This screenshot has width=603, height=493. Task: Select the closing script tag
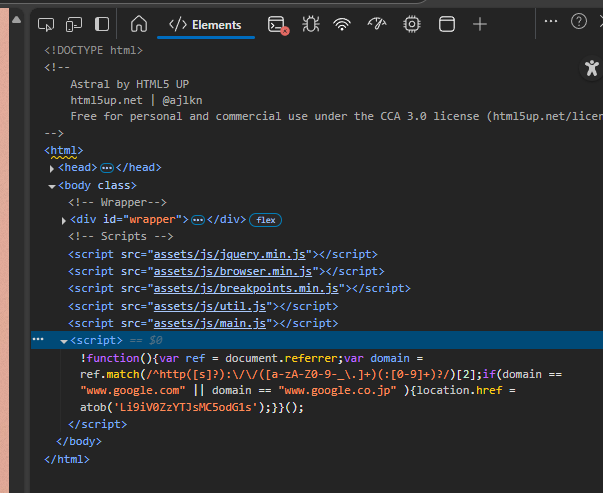click(98, 425)
